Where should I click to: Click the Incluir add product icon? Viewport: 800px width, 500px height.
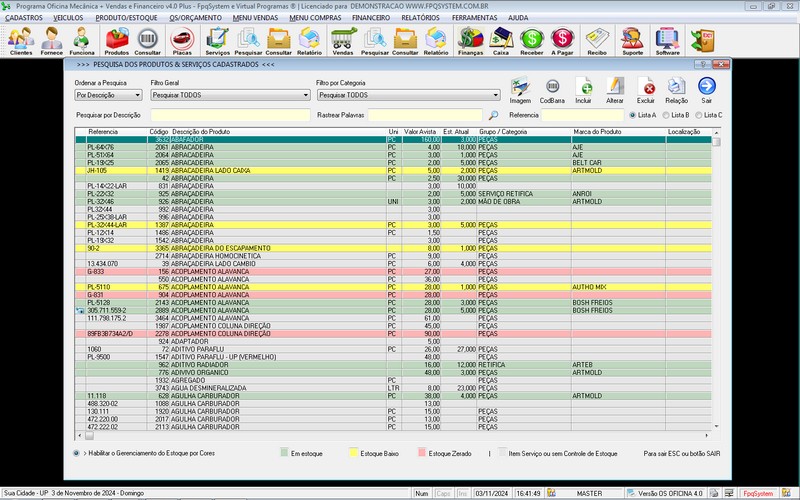coord(583,88)
